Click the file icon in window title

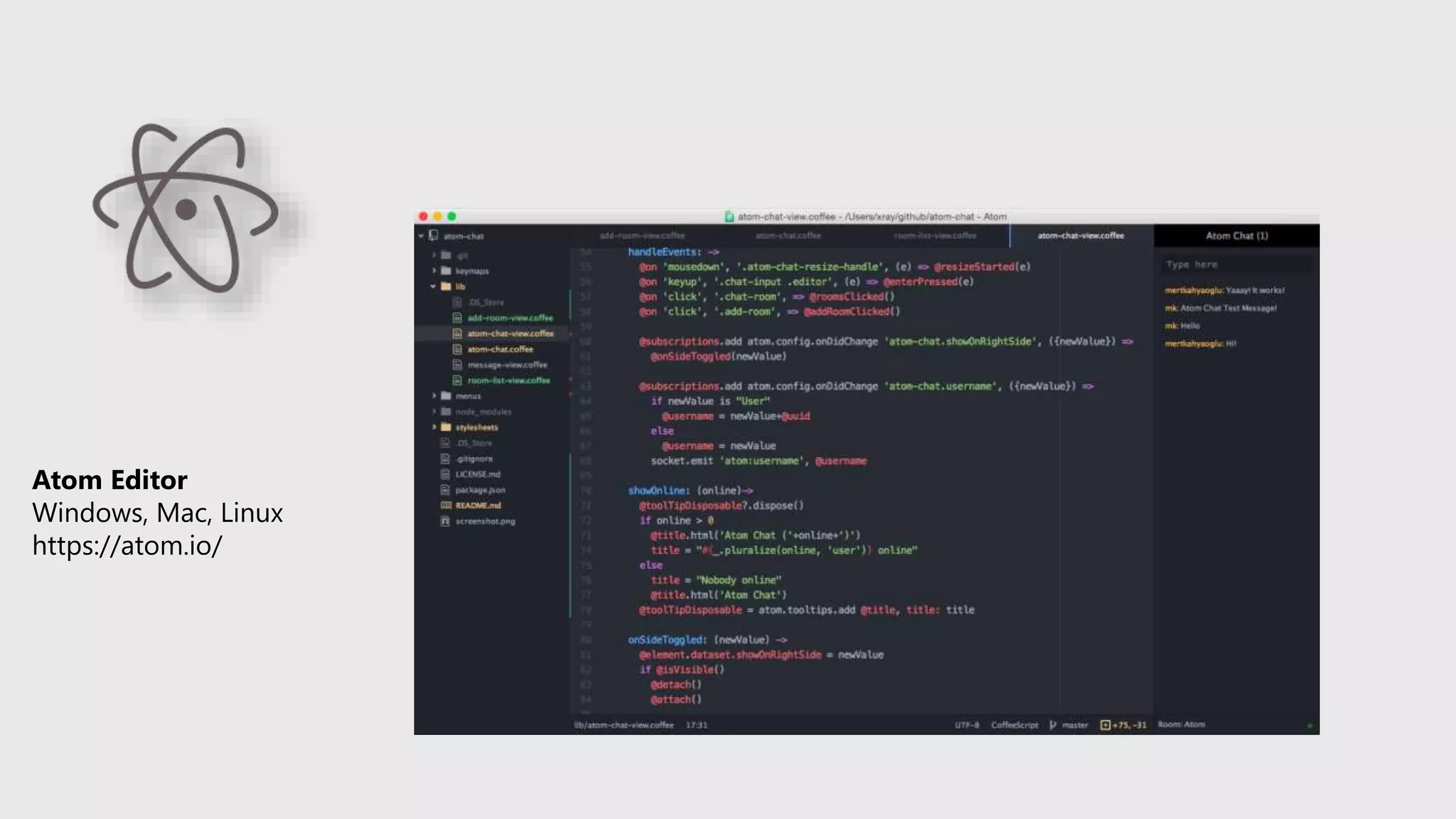729,217
